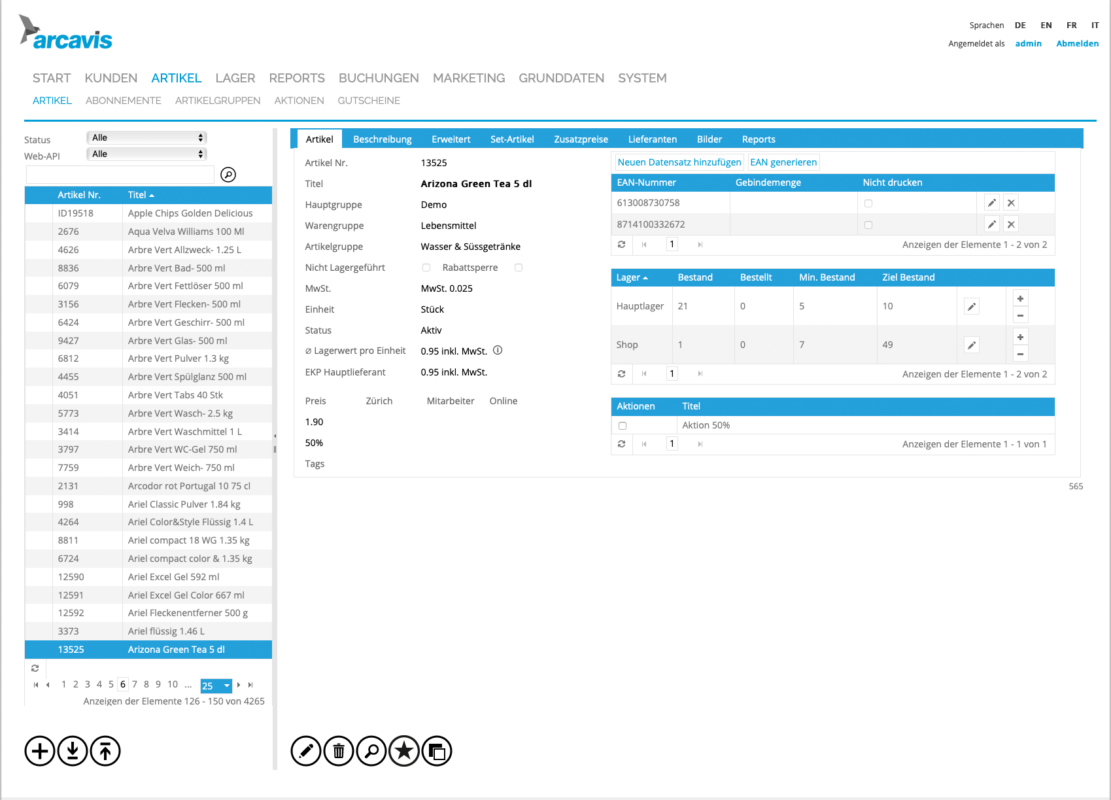
Task: Go to previous page in article list
Action: 48,684
